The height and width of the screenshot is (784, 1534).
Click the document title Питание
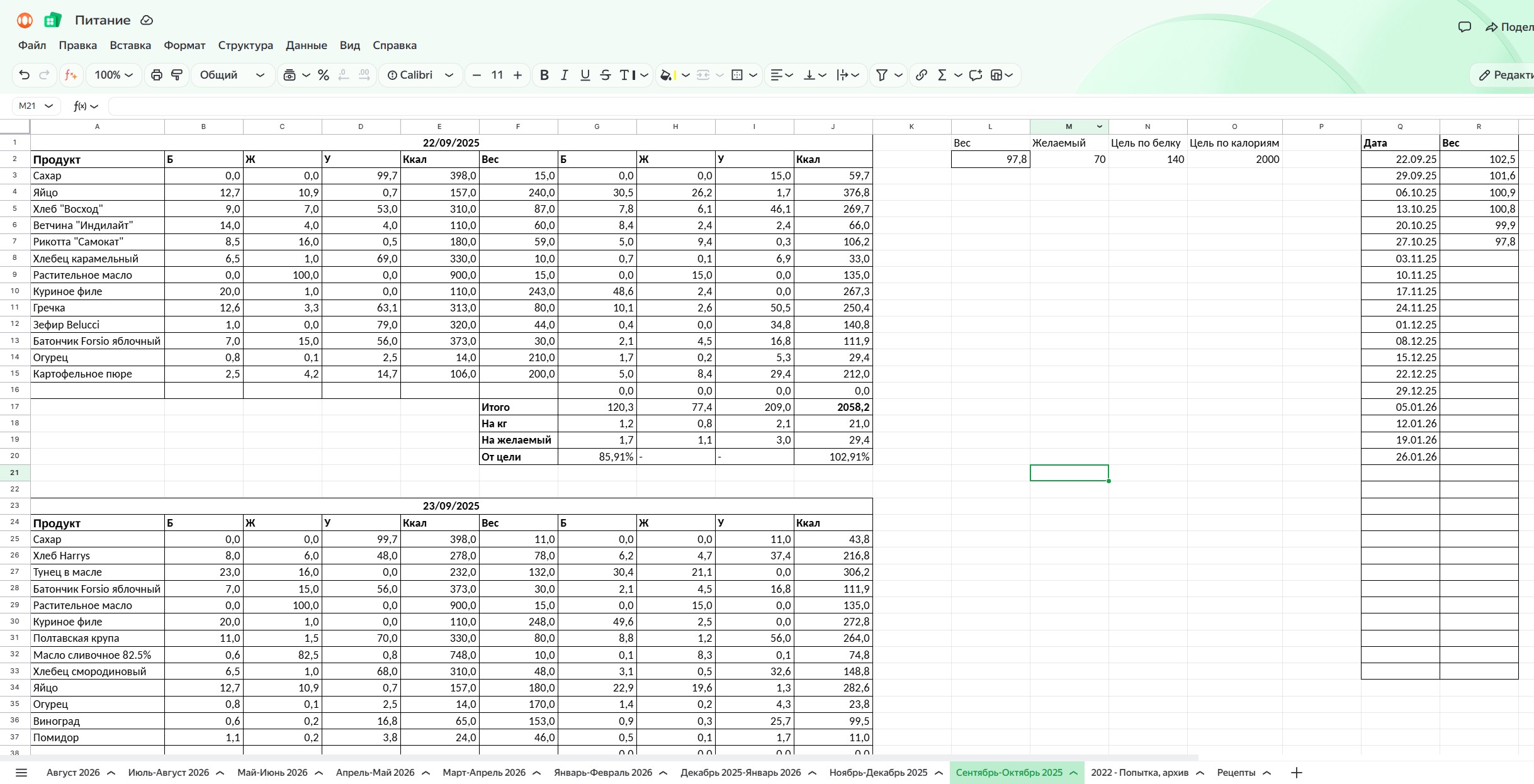(103, 20)
